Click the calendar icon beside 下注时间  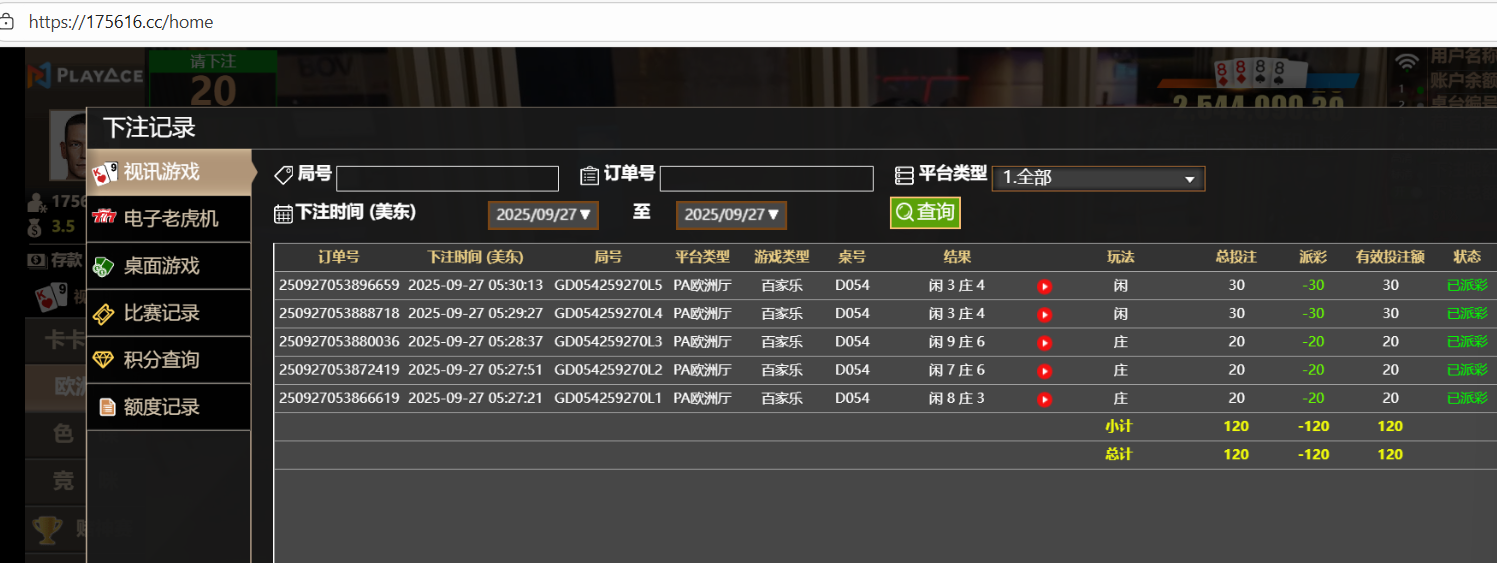tap(283, 213)
